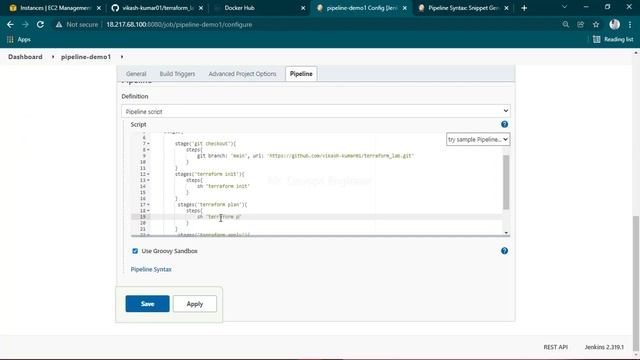
Task: Collapse code fold at line 18
Action: pos(148,211)
